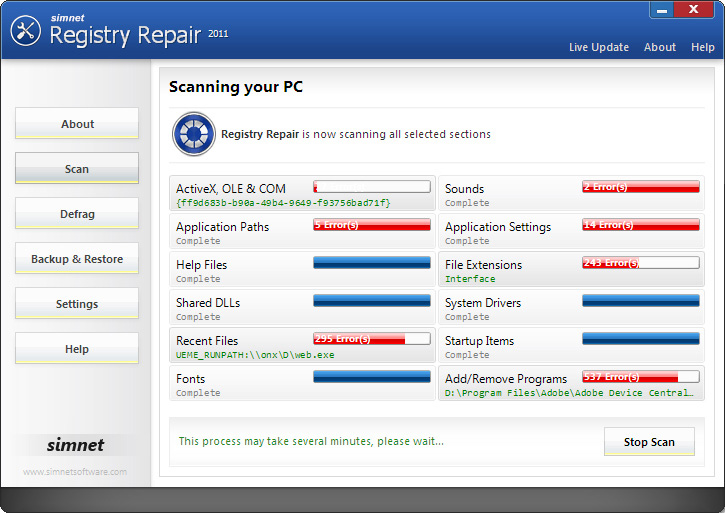The height and width of the screenshot is (513, 725).
Task: Select the Scan sidebar button
Action: 77,169
